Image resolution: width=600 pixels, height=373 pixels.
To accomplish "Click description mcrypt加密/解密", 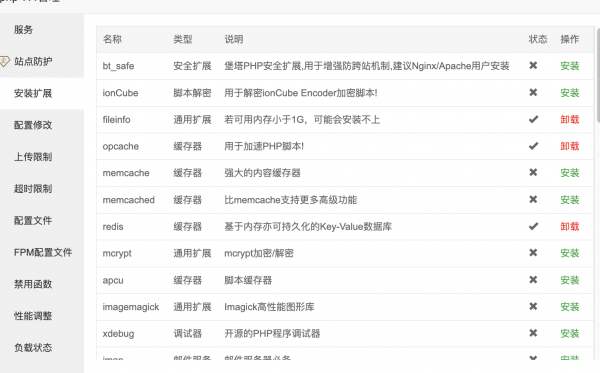I will [259, 253].
